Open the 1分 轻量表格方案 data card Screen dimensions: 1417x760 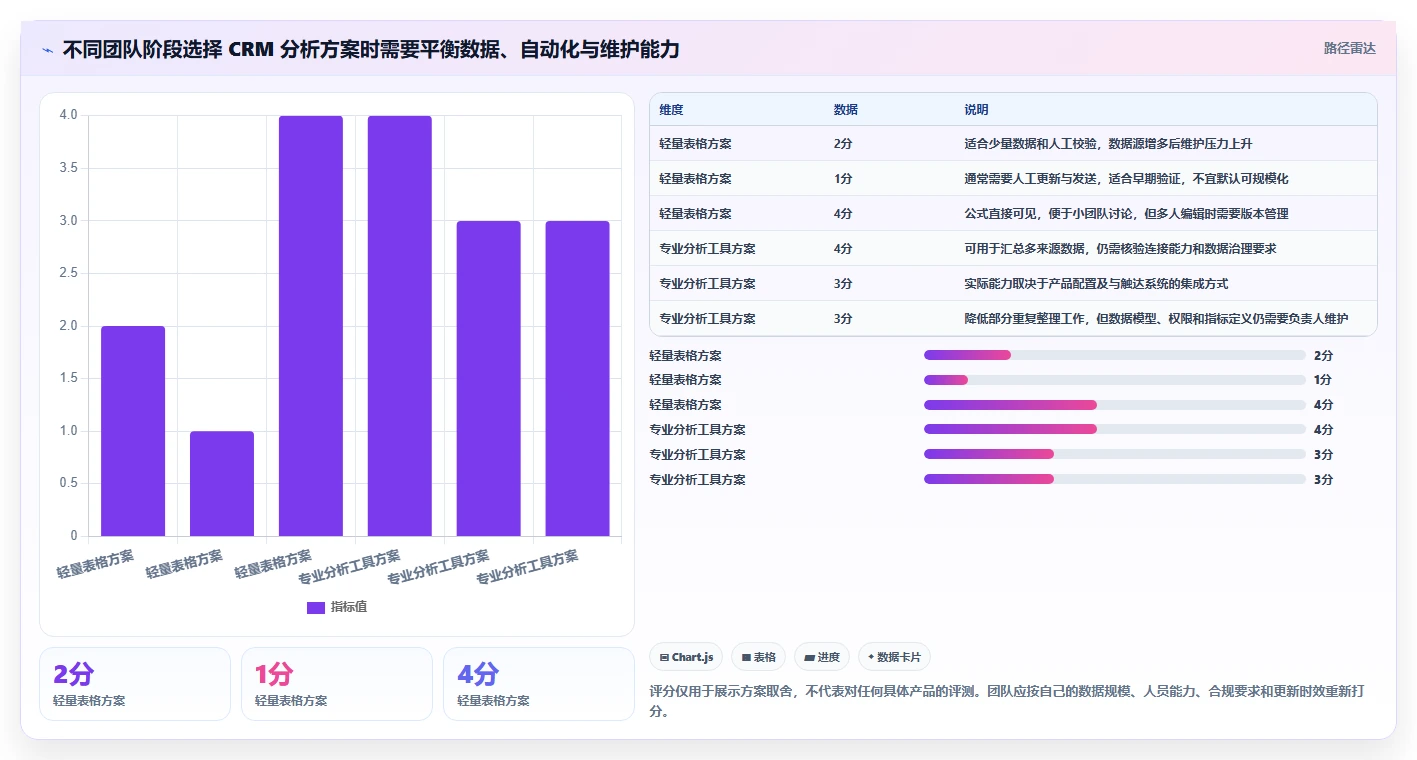tap(337, 684)
